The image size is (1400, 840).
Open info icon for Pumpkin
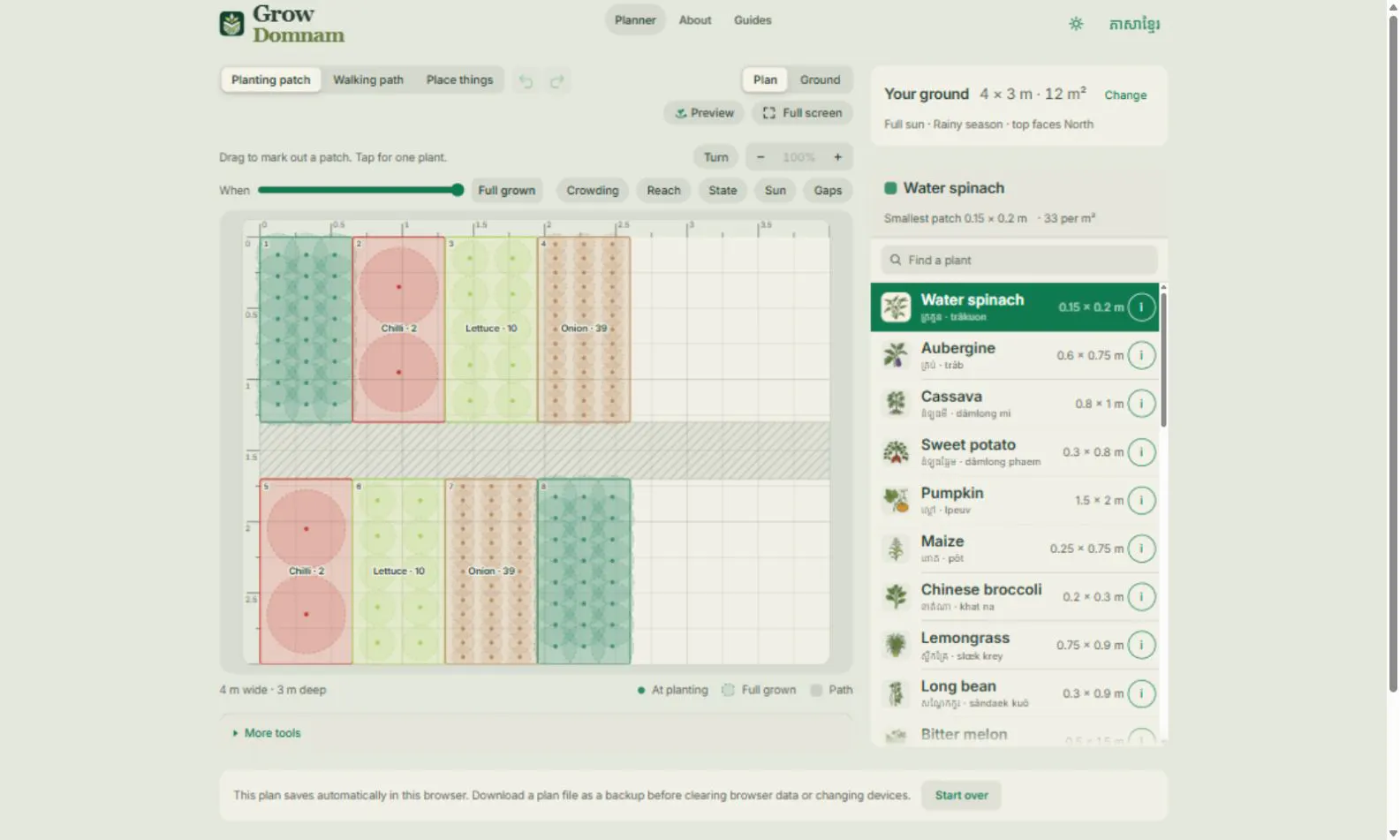tap(1141, 500)
